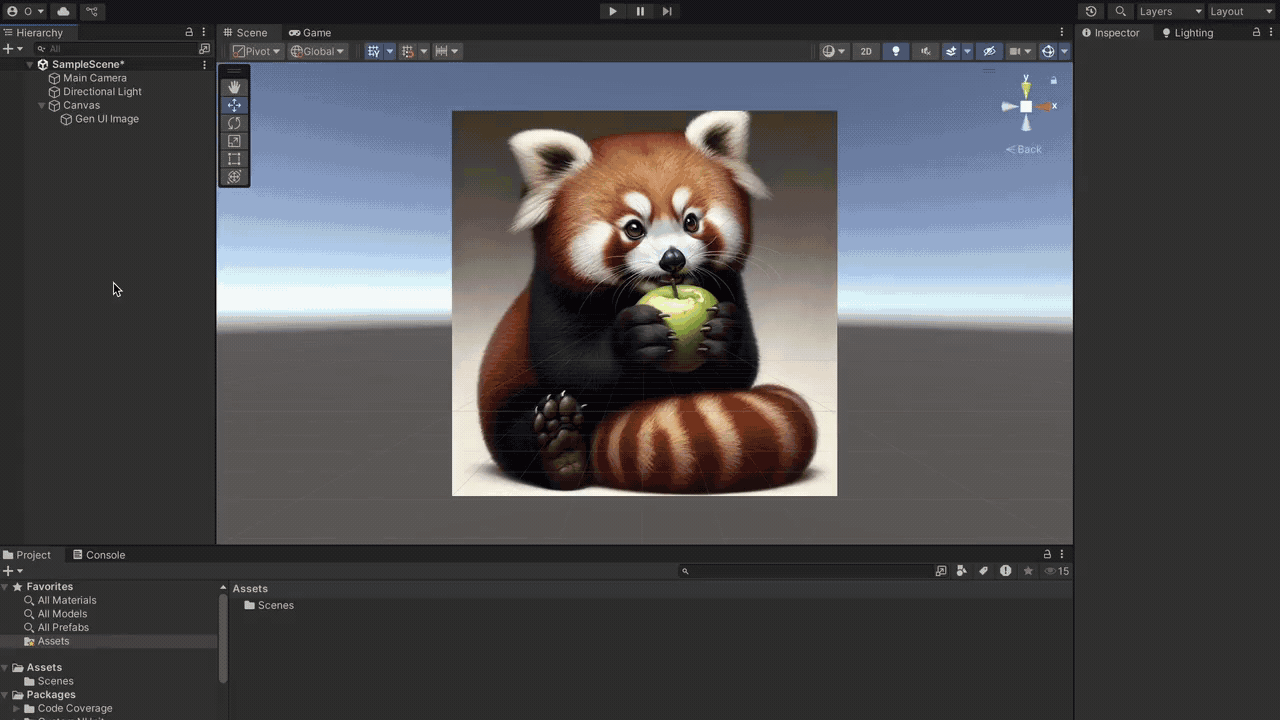This screenshot has width=1280, height=720.
Task: Toggle scene visibility of hidden objects
Action: click(989, 51)
